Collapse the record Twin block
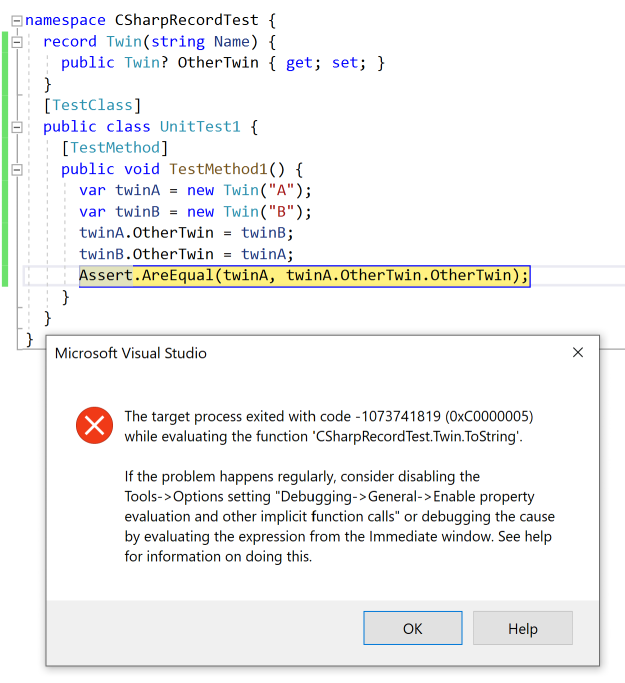Image resolution: width=625 pixels, height=683 pixels. pos(17,42)
